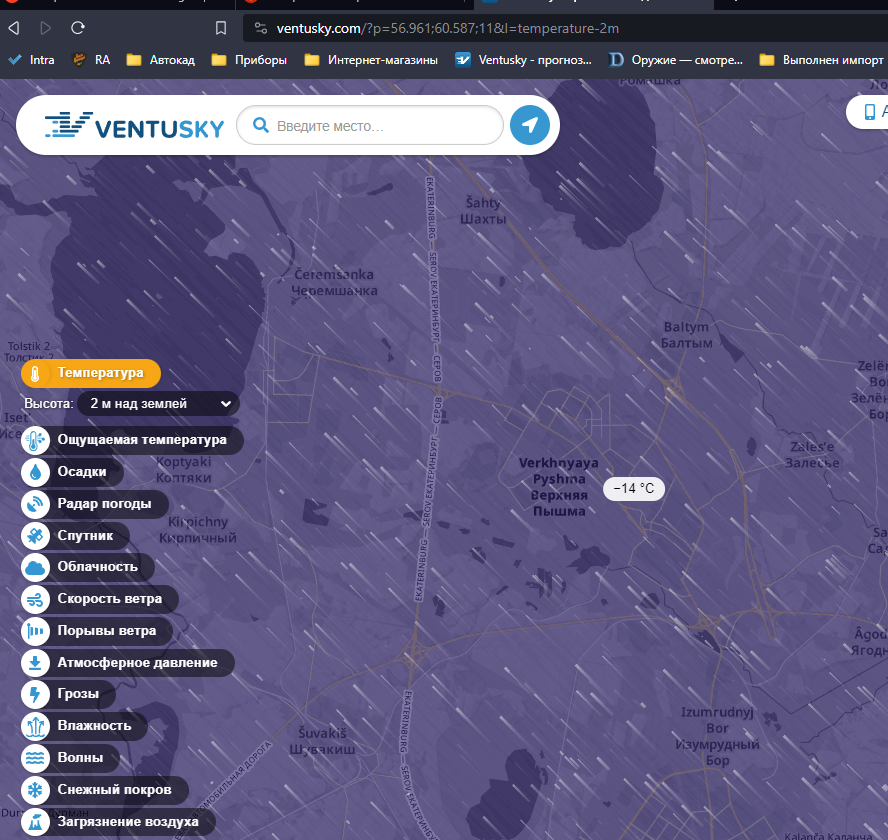Screen dimensions: 888x840
Task: Click the magnifier search icon
Action: pyautogui.click(x=261, y=125)
